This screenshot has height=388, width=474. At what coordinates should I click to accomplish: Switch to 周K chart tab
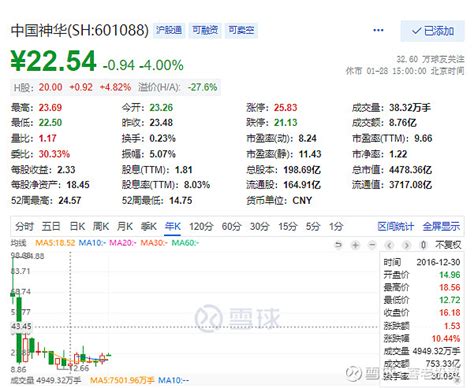click(x=101, y=227)
